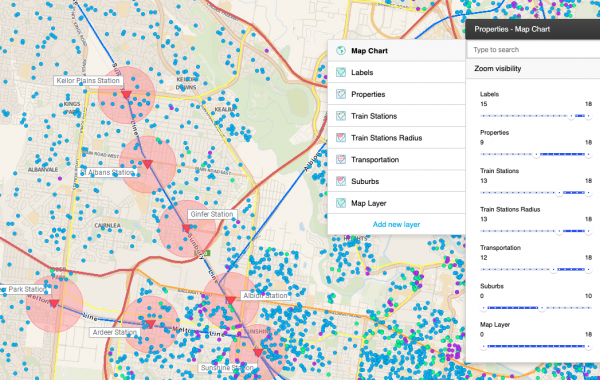Screen dimensions: 600x380
Task: Collapse the Zoom visibility section header
Action: click(x=533, y=69)
